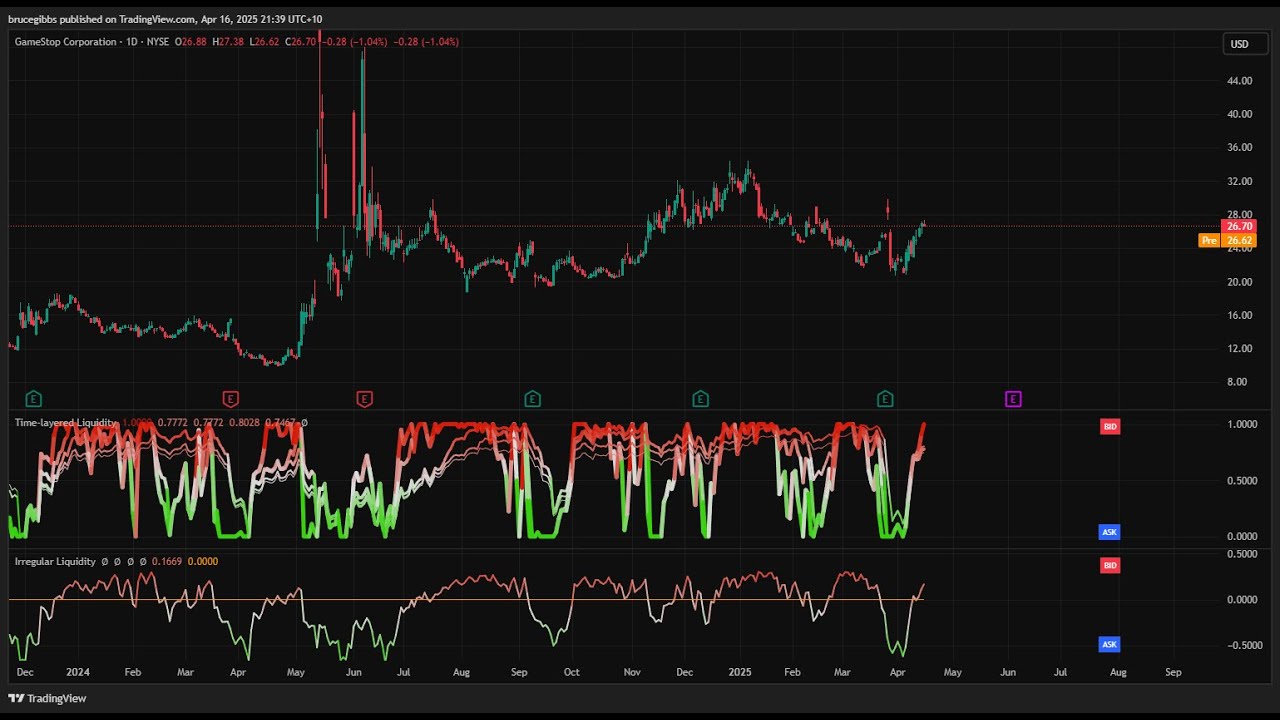The height and width of the screenshot is (720, 1280).
Task: Click the 16.00 price axis label
Action: [x=1239, y=315]
